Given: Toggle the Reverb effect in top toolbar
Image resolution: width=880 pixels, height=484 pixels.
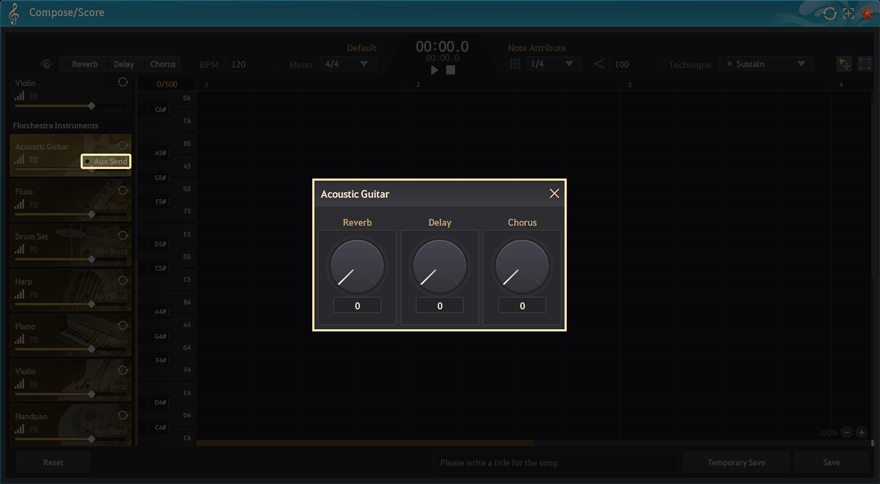Looking at the screenshot, I should coord(81,64).
